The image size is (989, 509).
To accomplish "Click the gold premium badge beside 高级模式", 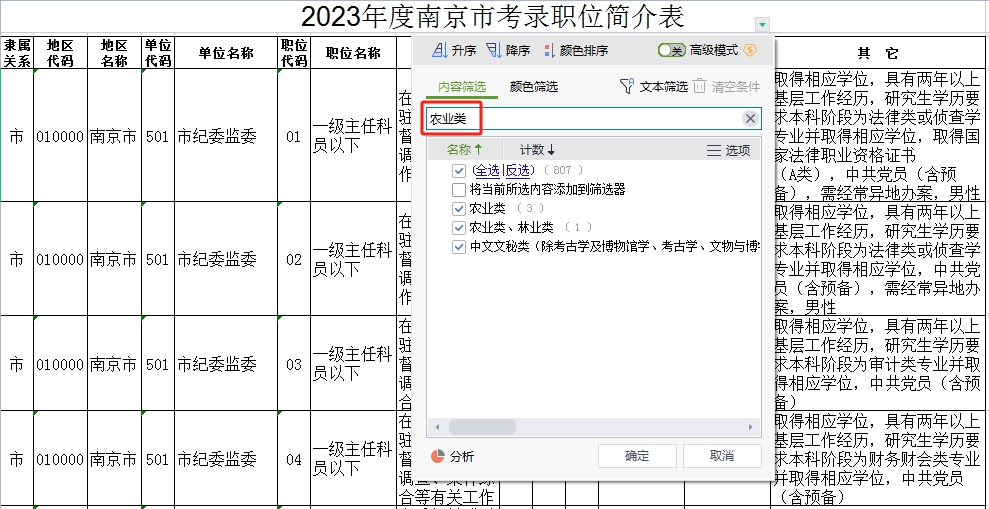I will tap(750, 50).
